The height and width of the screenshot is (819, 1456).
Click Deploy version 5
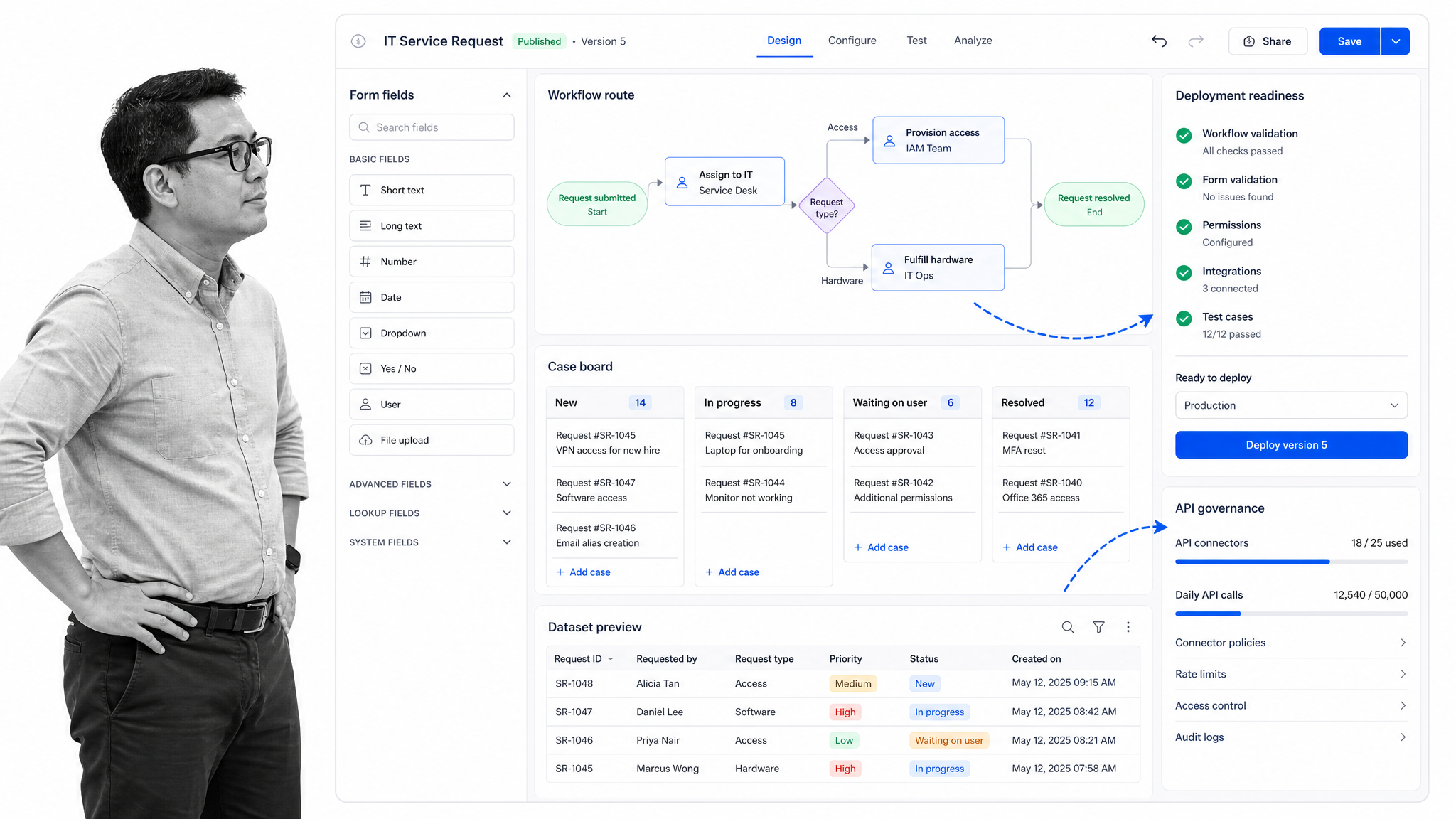1291,445
